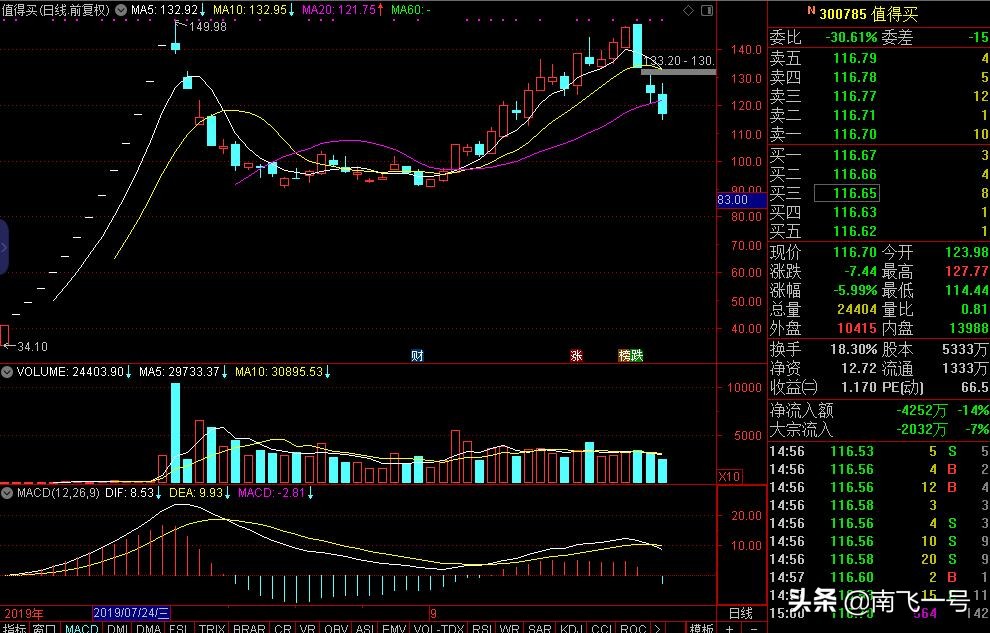Click the 涨 event marker on chart

576,355
